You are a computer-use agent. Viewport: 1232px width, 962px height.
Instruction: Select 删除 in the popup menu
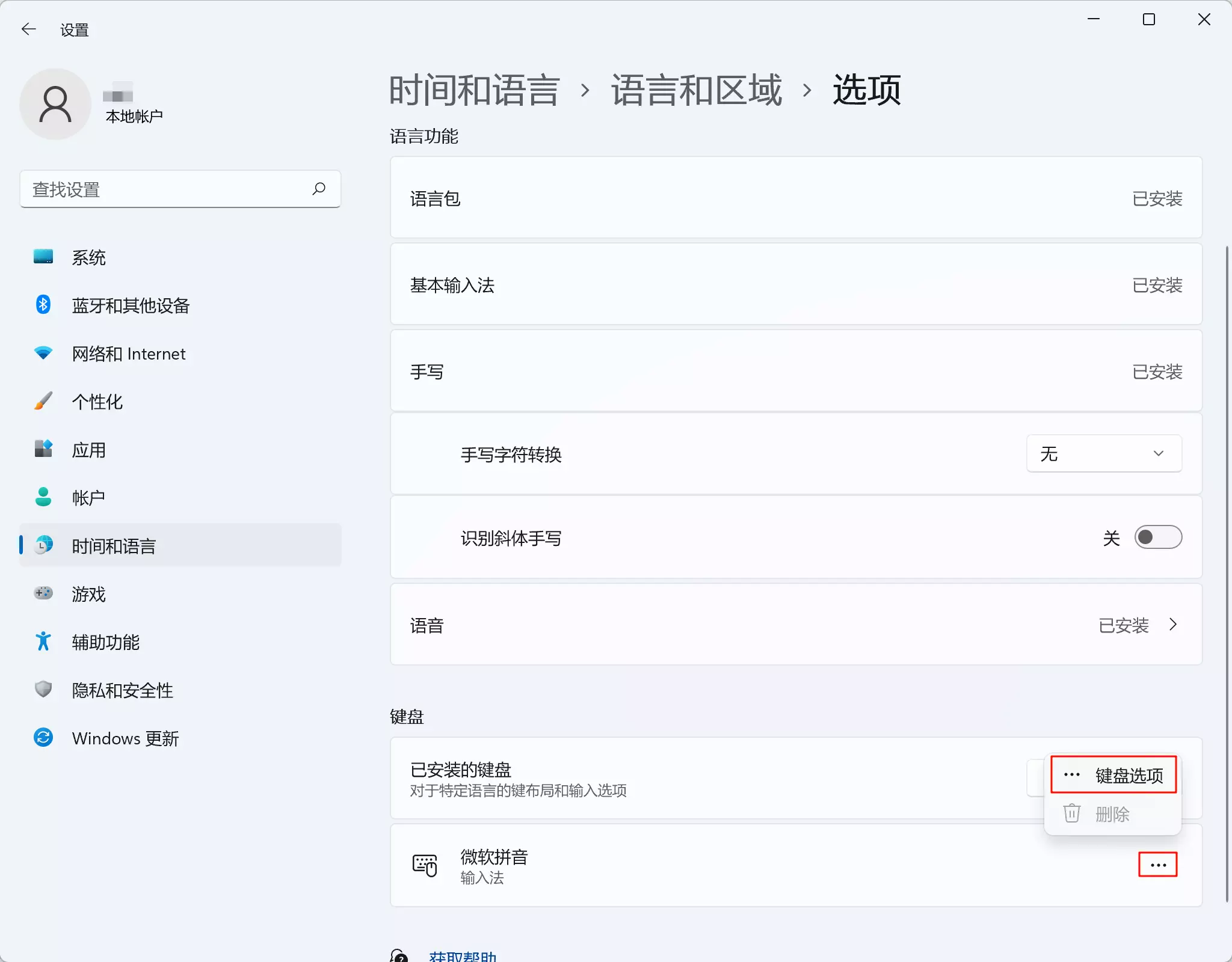click(x=1112, y=814)
